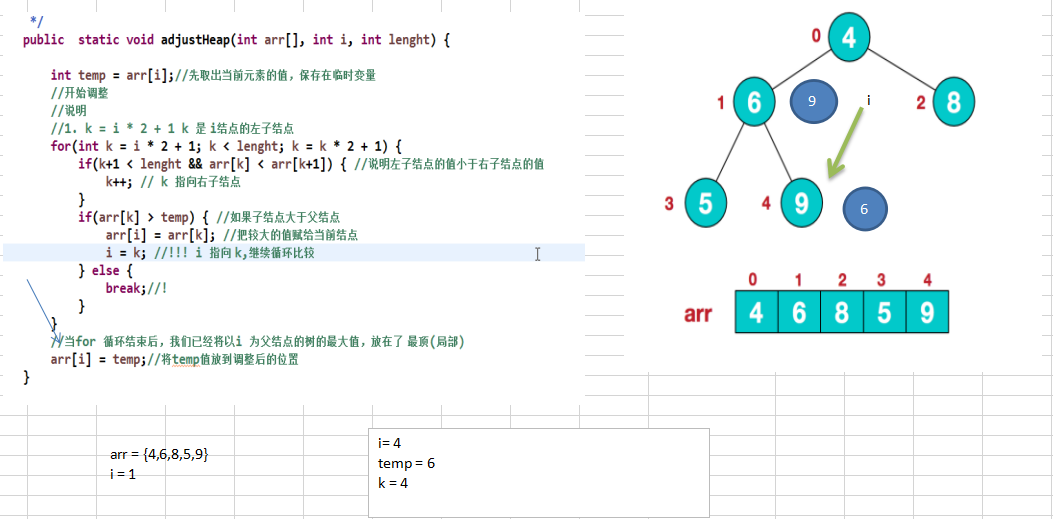This screenshot has height=519, width=1053.
Task: Click the 'for(int k = i * 2 + 1' loop line
Action: coord(226,146)
